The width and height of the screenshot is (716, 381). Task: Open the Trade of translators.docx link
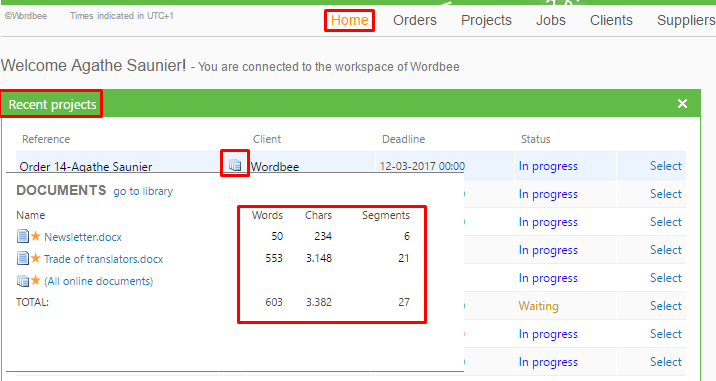pyautogui.click(x=104, y=259)
